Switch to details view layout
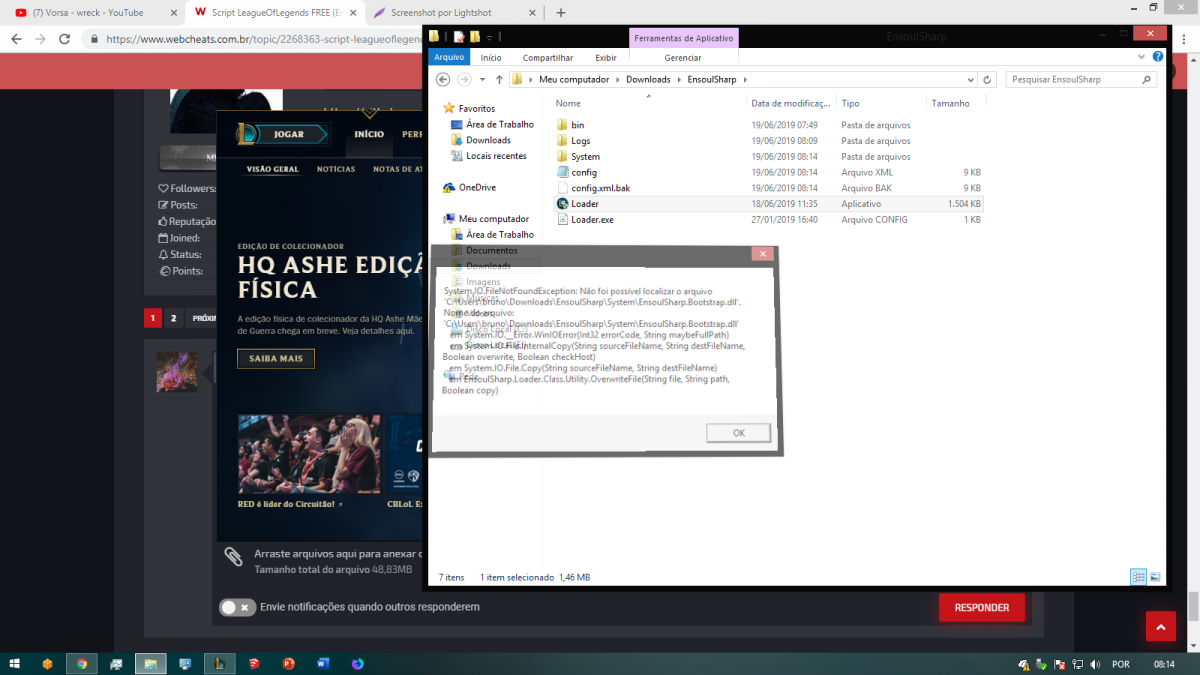The image size is (1200, 675). (1138, 577)
